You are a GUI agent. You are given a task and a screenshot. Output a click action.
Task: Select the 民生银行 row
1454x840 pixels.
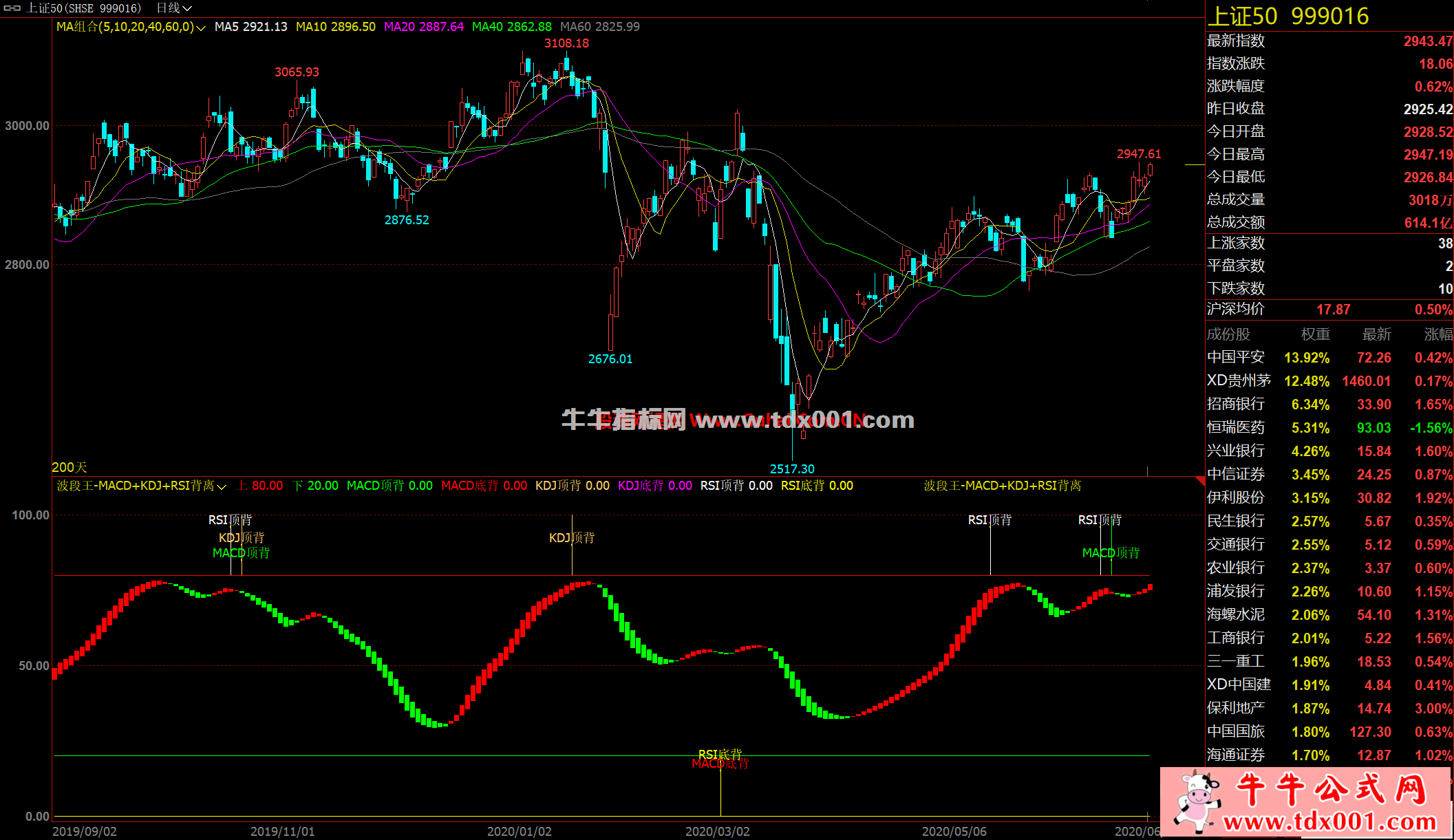(x=1329, y=521)
